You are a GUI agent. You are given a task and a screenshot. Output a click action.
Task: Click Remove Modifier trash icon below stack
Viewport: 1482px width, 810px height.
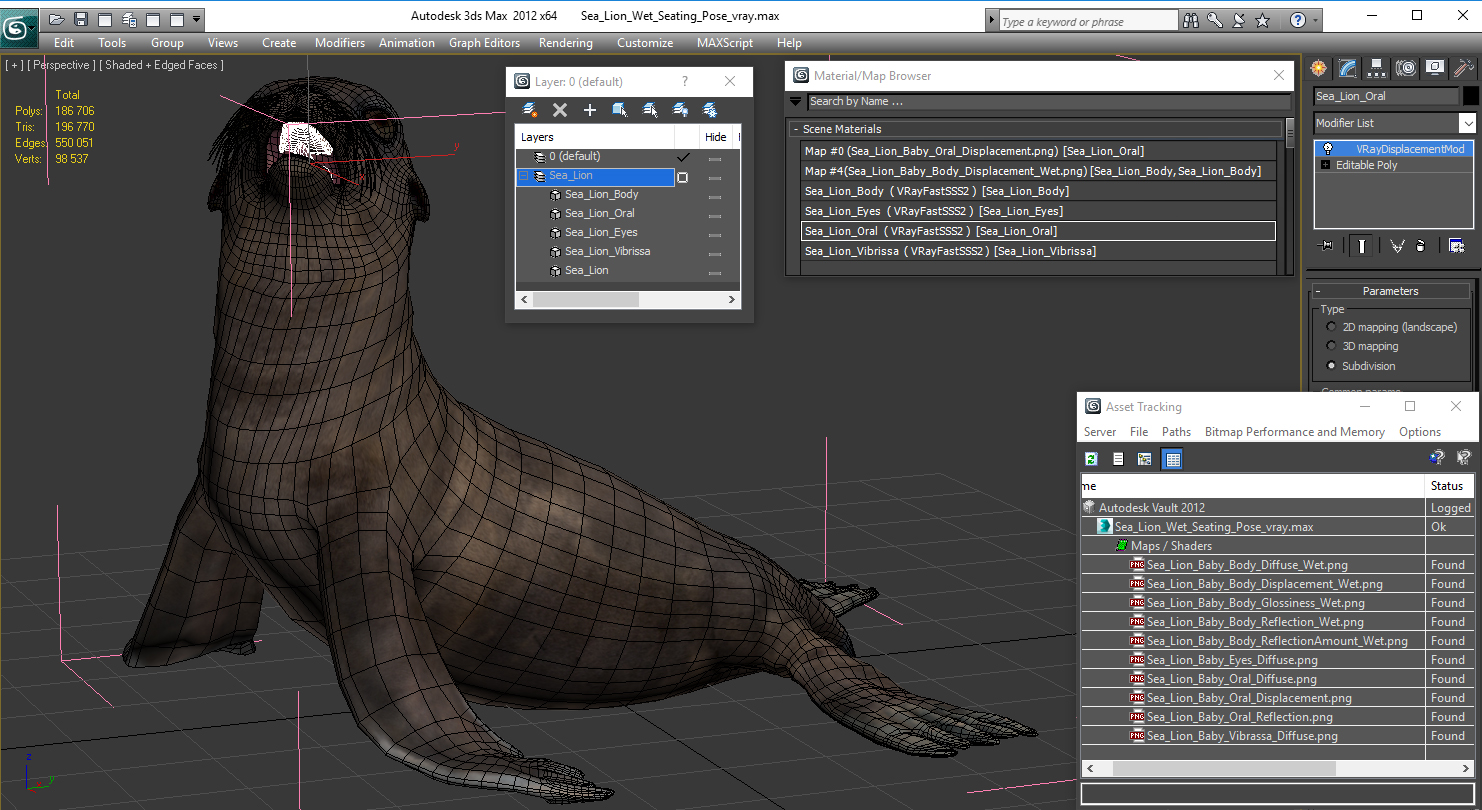coord(1421,245)
